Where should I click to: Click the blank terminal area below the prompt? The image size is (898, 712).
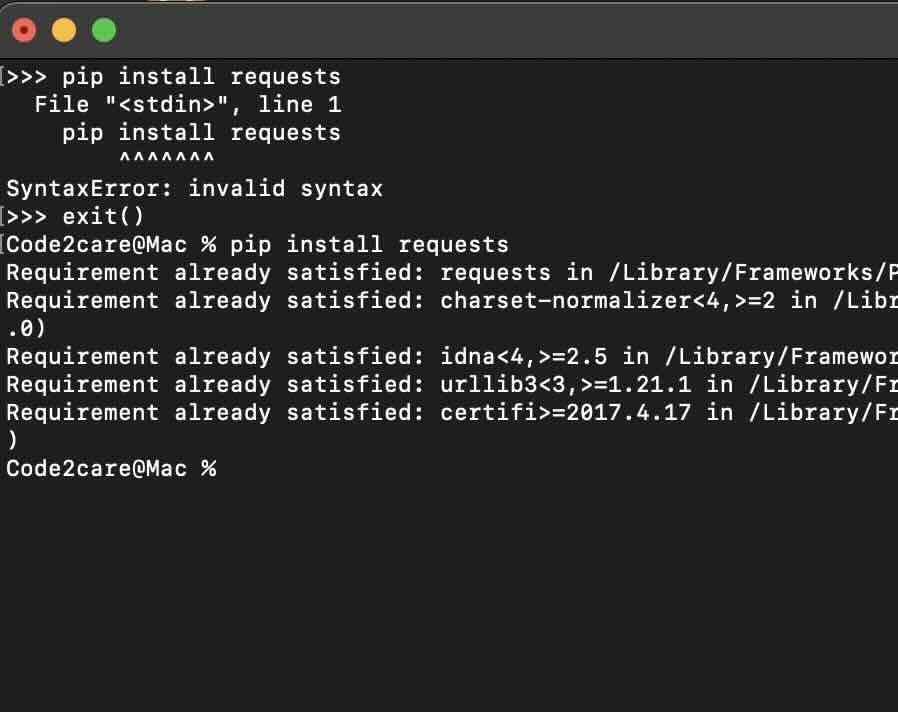click(x=450, y=590)
